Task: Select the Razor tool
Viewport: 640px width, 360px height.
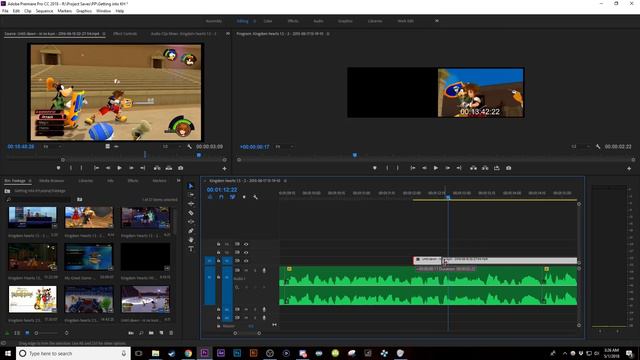Action: [x=191, y=213]
